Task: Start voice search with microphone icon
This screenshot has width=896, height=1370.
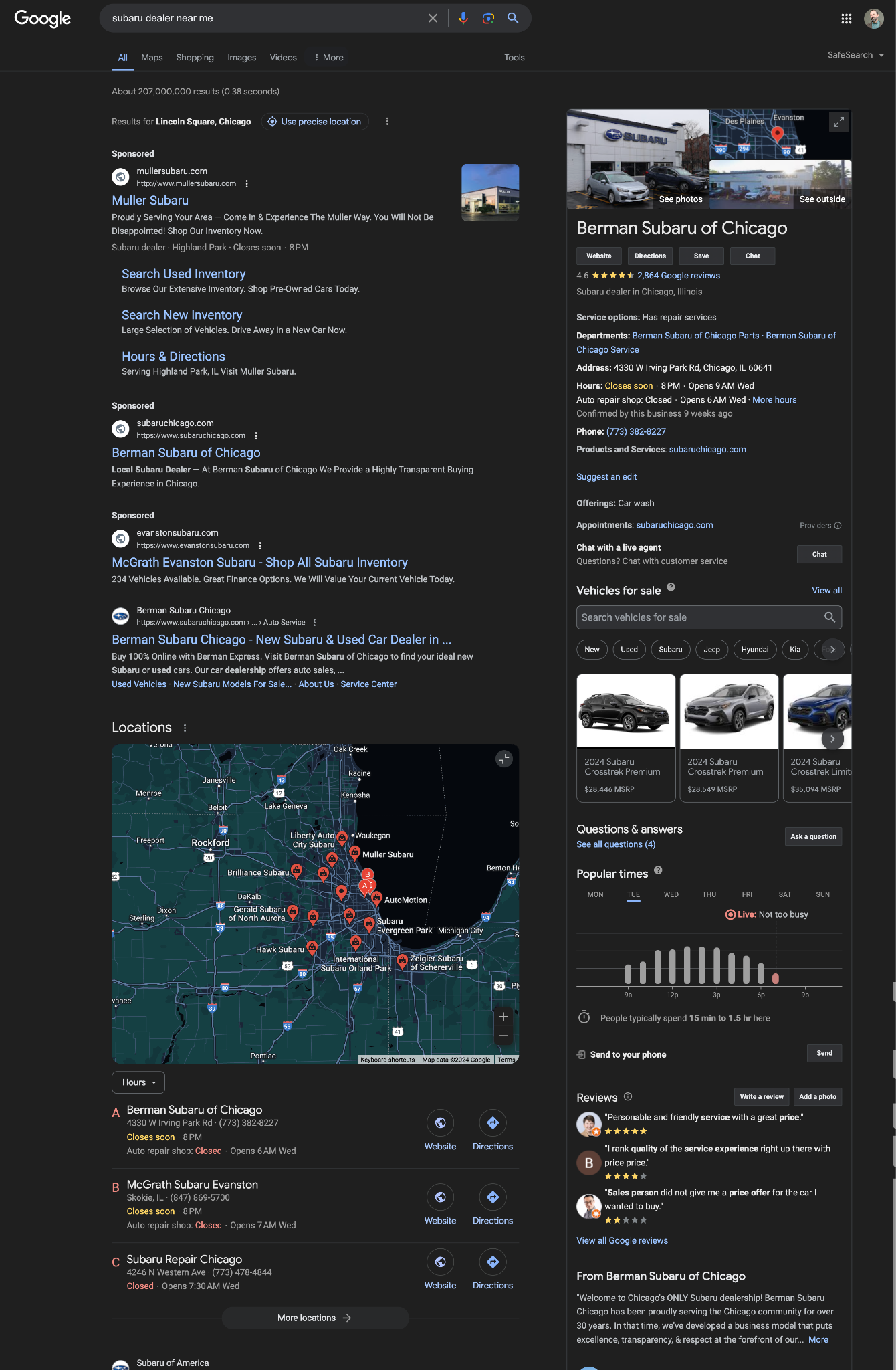Action: point(463,18)
